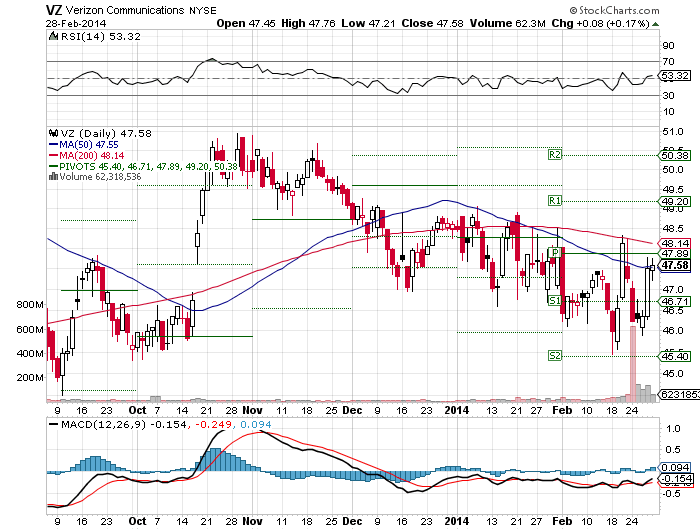Click the MACD 0.094 histogram value tag

(x=675, y=467)
